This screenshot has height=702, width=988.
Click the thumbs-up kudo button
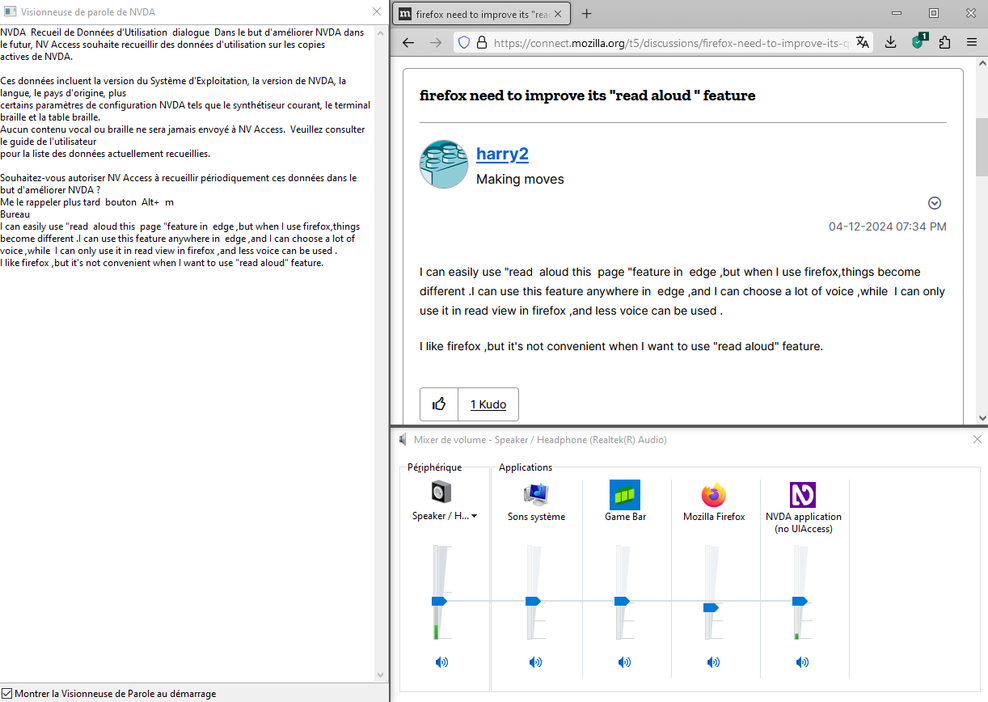[439, 404]
